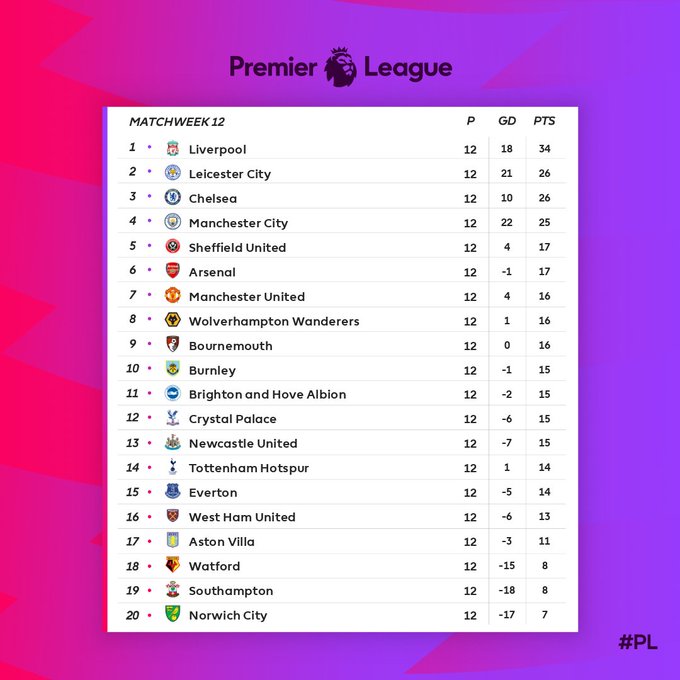Click the Norwich City canary badge
Viewport: 680px width, 680px height.
point(173,614)
